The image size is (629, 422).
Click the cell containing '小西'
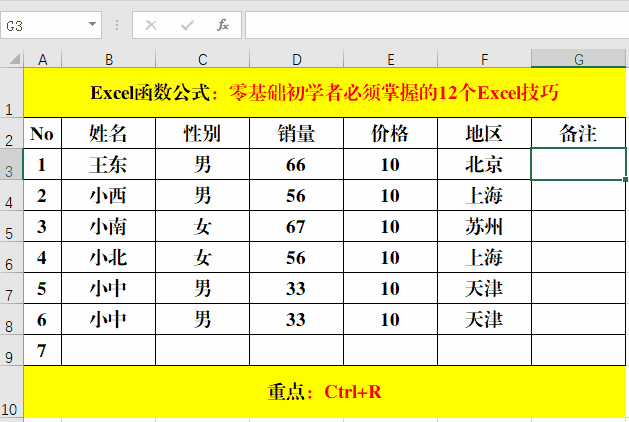108,195
